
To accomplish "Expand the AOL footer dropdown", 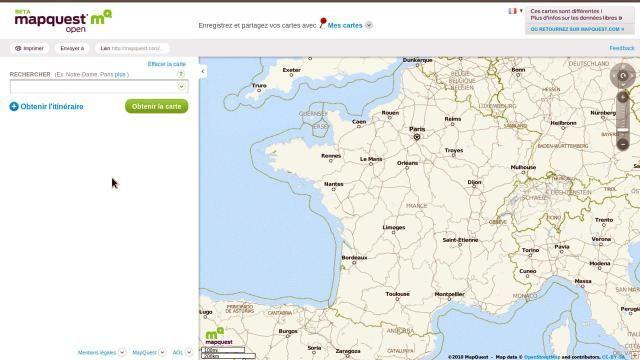I will click(189, 352).
